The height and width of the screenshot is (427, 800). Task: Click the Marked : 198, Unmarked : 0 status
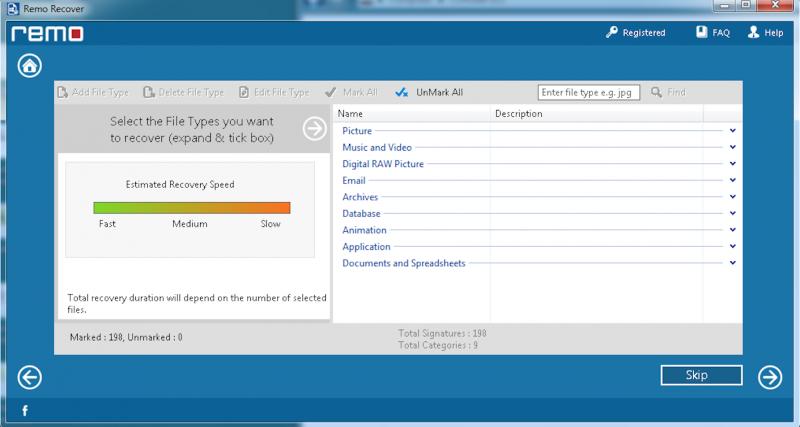click(x=126, y=337)
